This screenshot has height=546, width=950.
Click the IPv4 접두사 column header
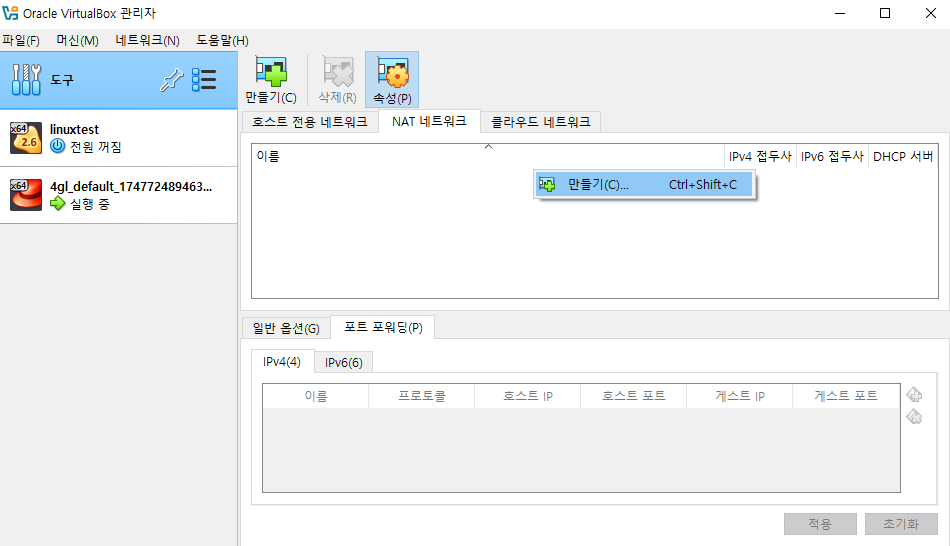click(x=760, y=156)
